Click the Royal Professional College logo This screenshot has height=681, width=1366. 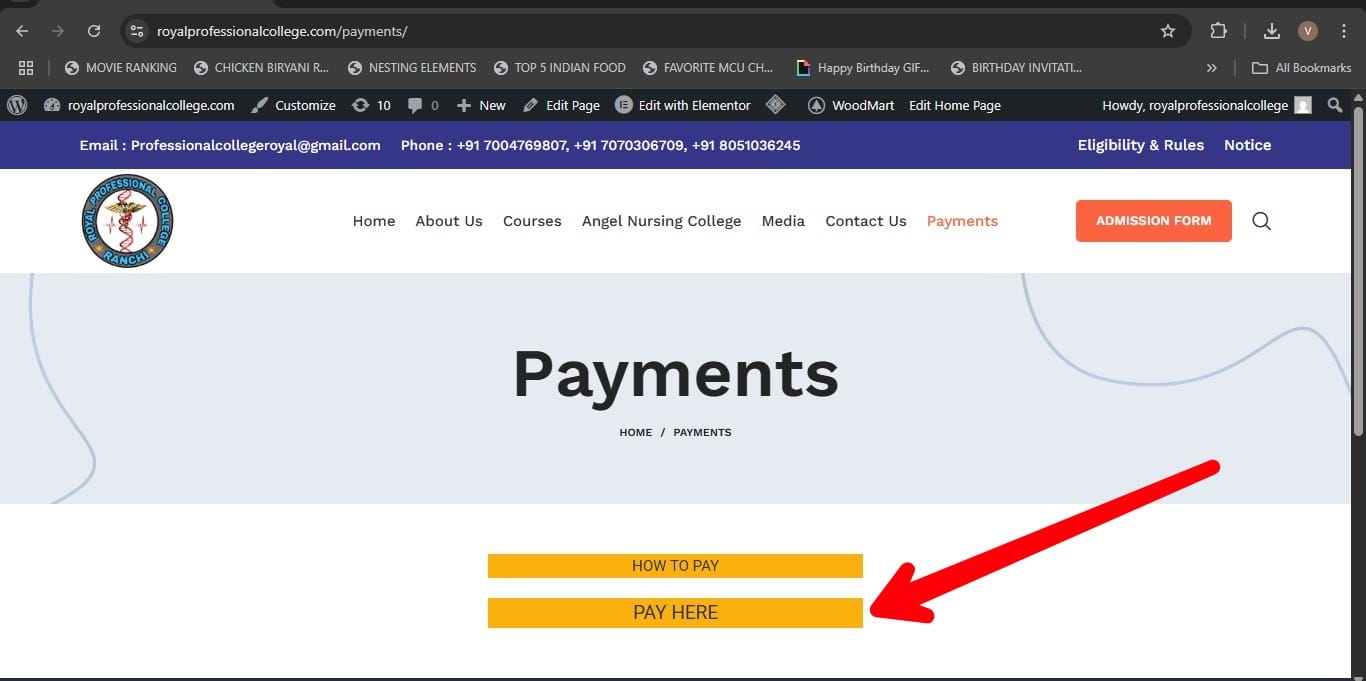click(127, 221)
